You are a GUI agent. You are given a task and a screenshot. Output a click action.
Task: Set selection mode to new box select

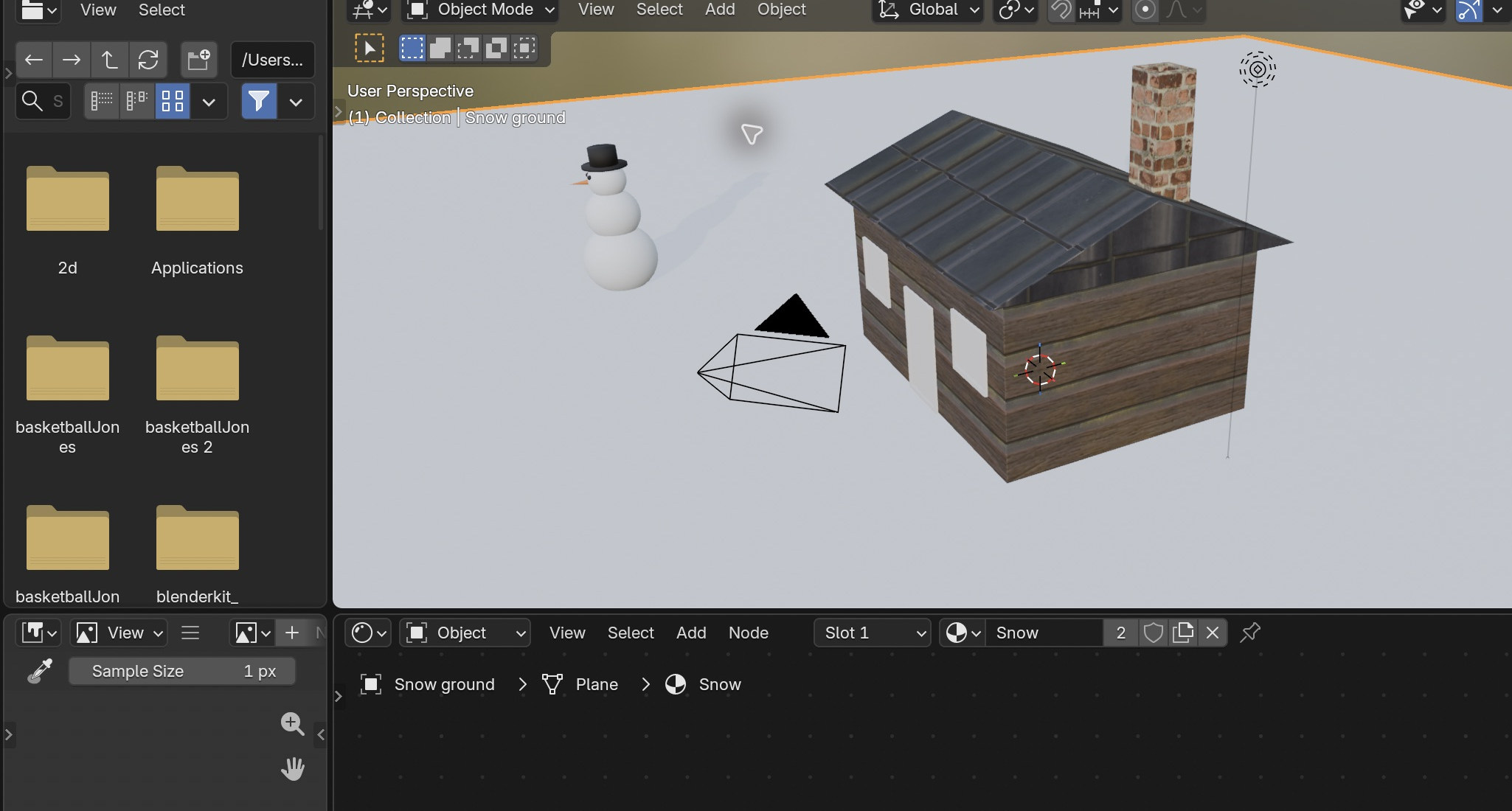click(x=412, y=49)
